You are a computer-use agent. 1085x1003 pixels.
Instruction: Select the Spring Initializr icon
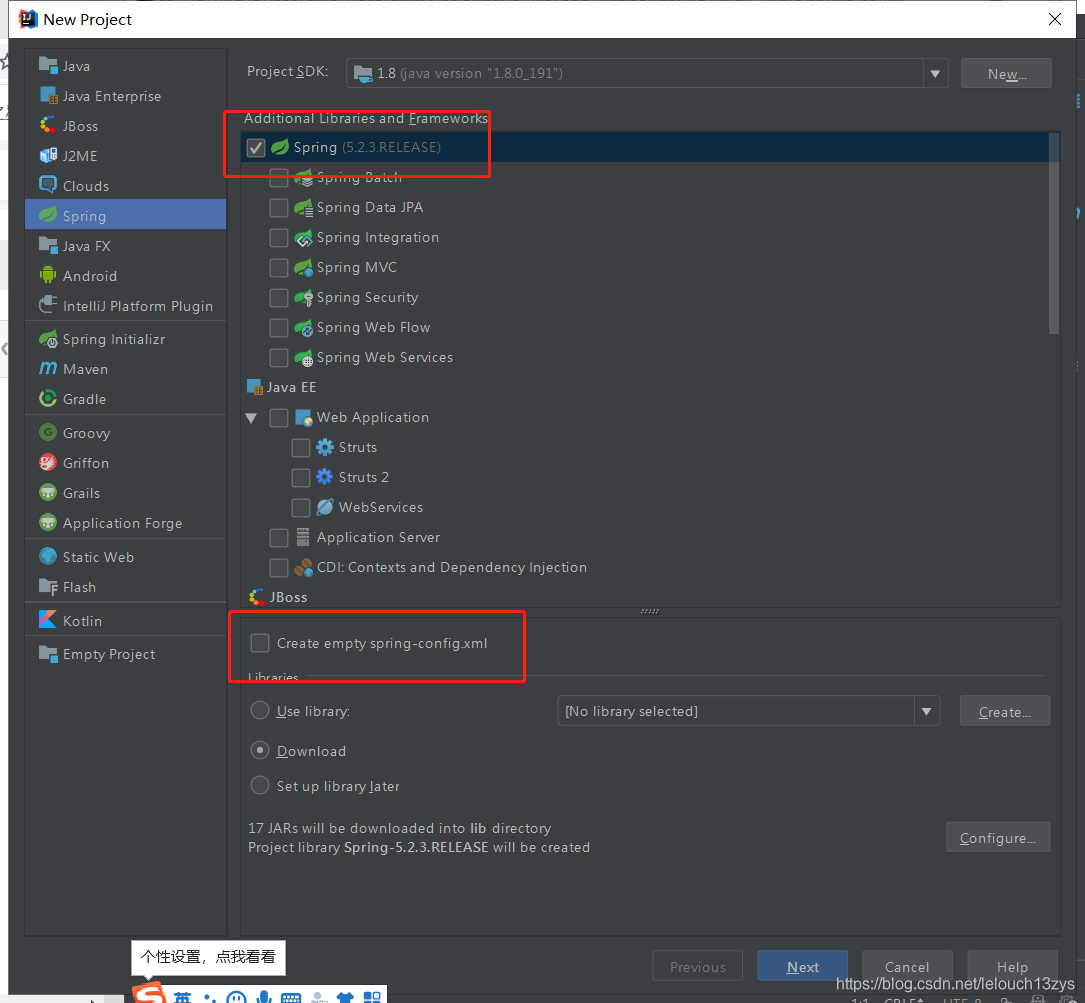(x=48, y=339)
